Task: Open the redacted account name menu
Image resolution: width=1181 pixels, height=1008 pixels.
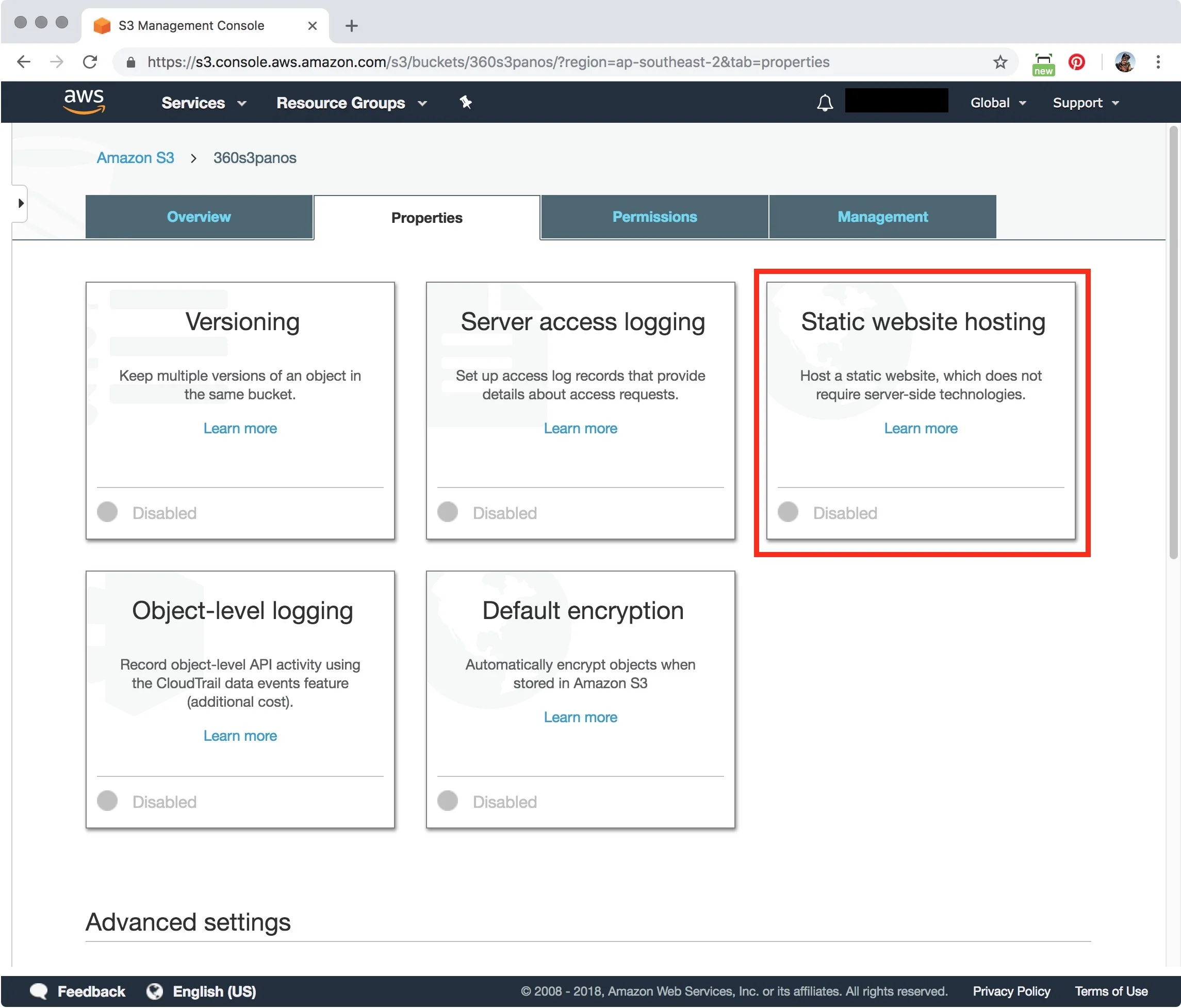Action: (896, 101)
